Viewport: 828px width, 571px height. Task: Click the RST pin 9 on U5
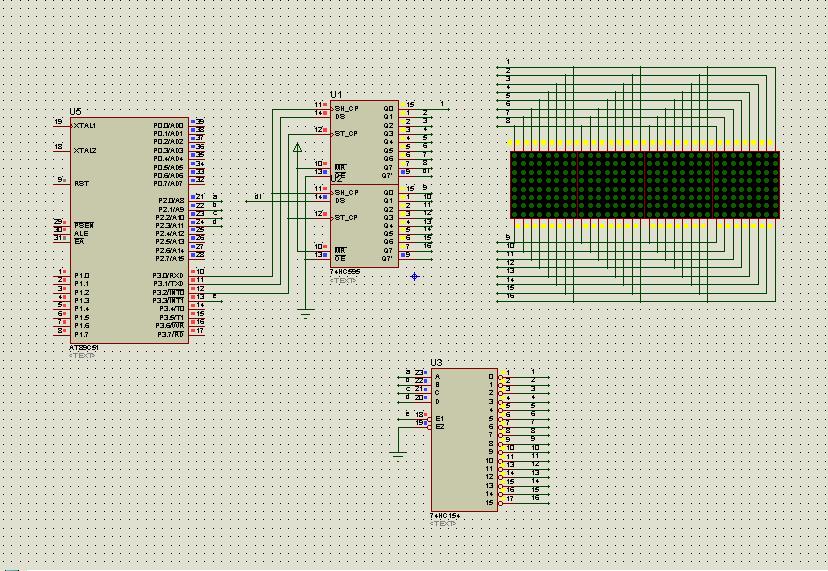[x=62, y=183]
